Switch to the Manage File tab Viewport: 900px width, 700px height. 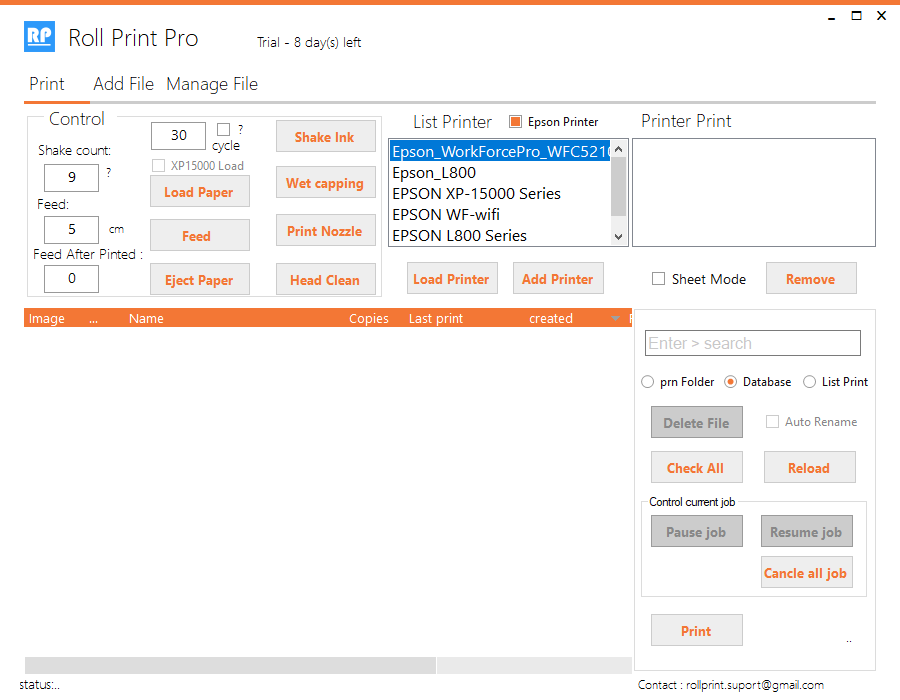pos(212,84)
